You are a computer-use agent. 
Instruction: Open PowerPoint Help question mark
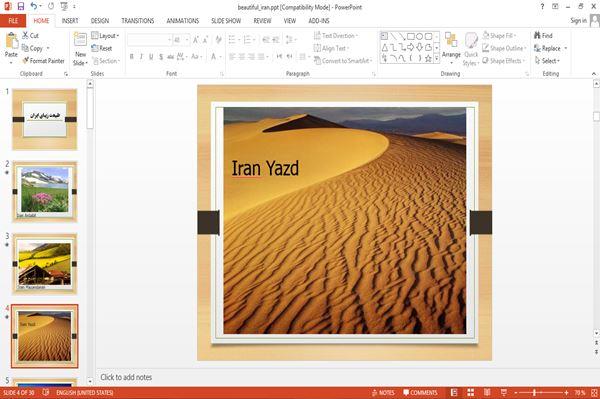click(542, 7)
